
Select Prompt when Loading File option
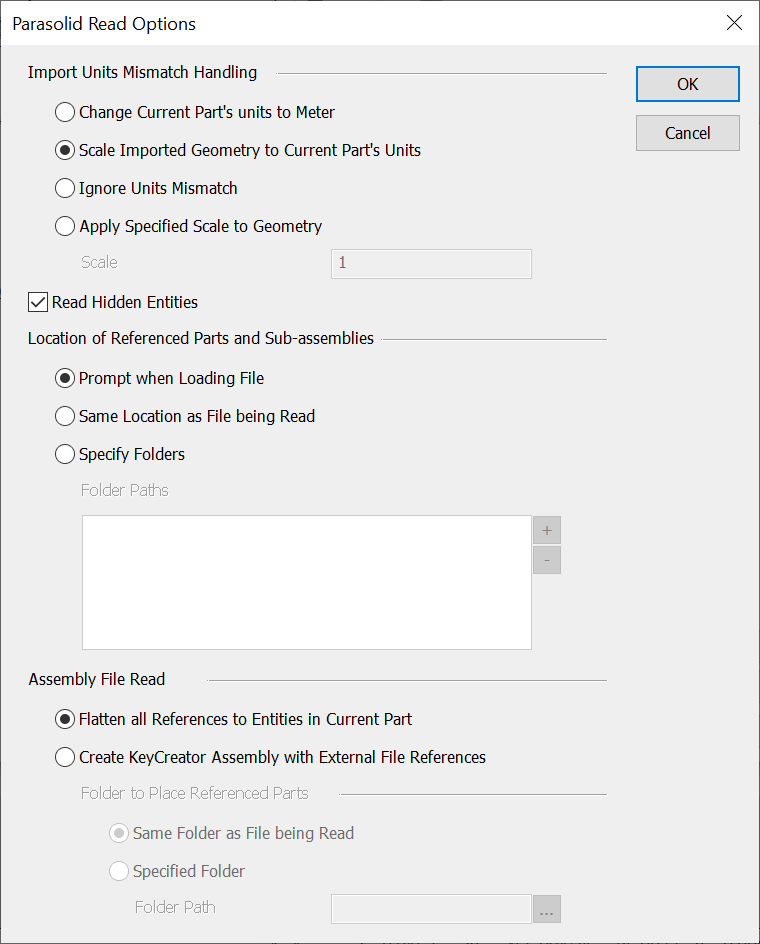pyautogui.click(x=65, y=378)
